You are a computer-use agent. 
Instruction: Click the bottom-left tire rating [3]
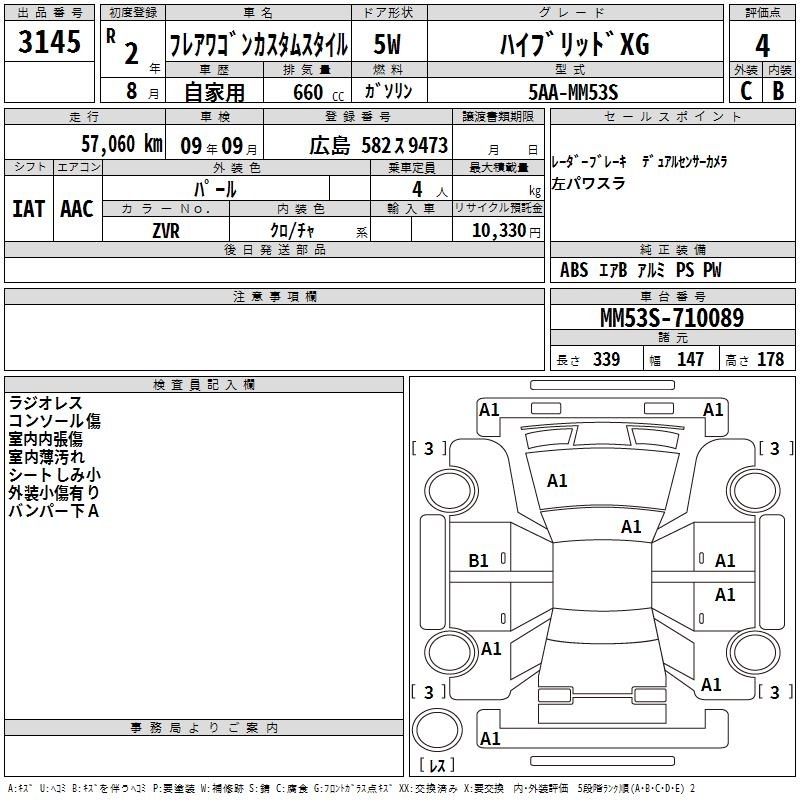point(429,692)
